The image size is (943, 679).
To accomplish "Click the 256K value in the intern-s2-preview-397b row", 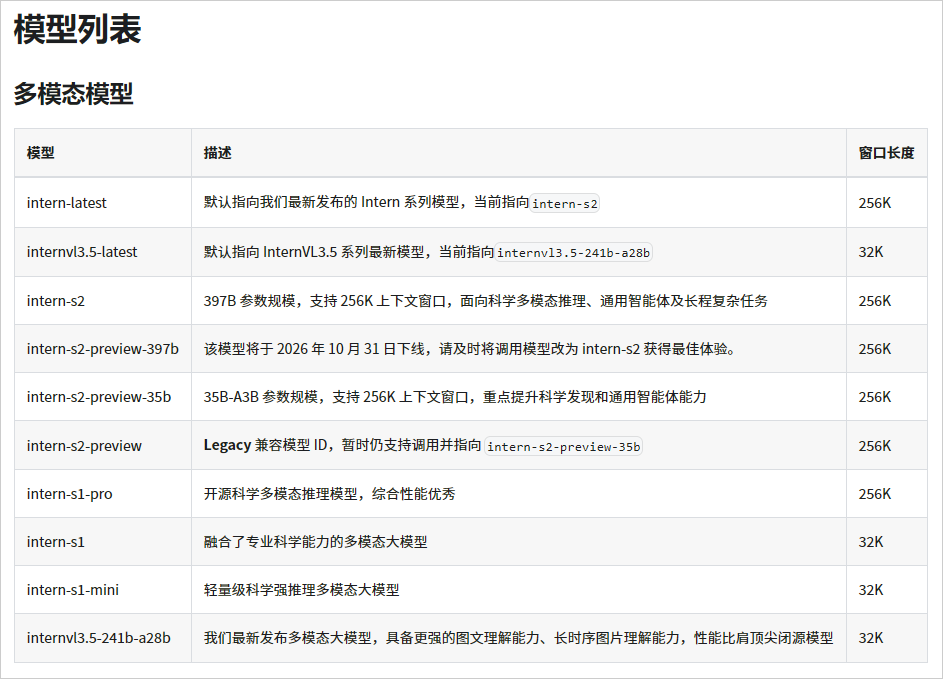I will click(874, 349).
